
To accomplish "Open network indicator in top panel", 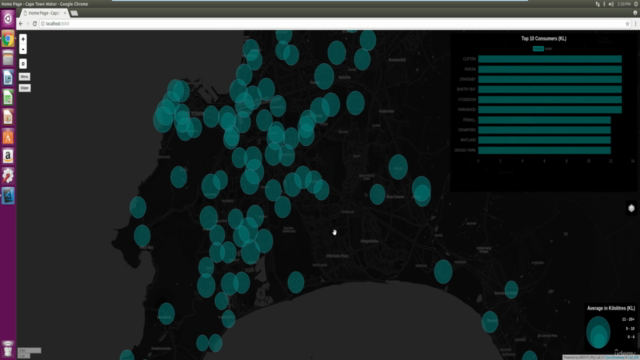I will (598, 4).
